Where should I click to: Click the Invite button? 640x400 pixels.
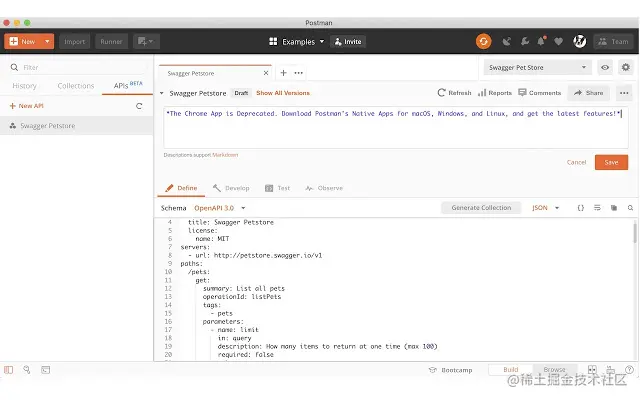point(348,42)
